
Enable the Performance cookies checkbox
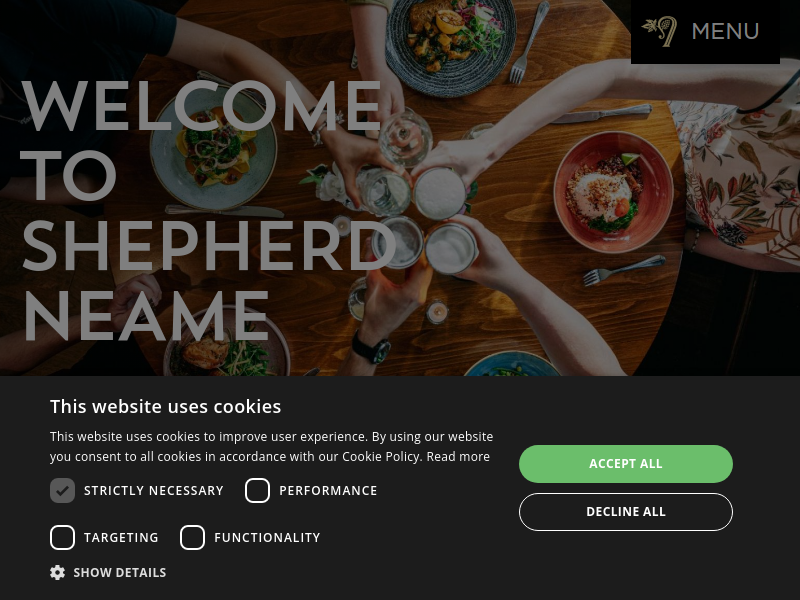click(257, 490)
